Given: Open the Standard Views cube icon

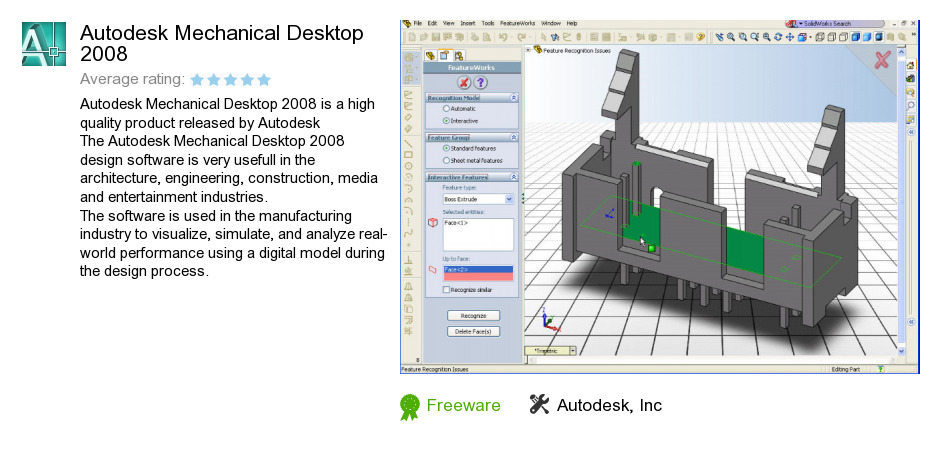Looking at the screenshot, I should pyautogui.click(x=802, y=37).
